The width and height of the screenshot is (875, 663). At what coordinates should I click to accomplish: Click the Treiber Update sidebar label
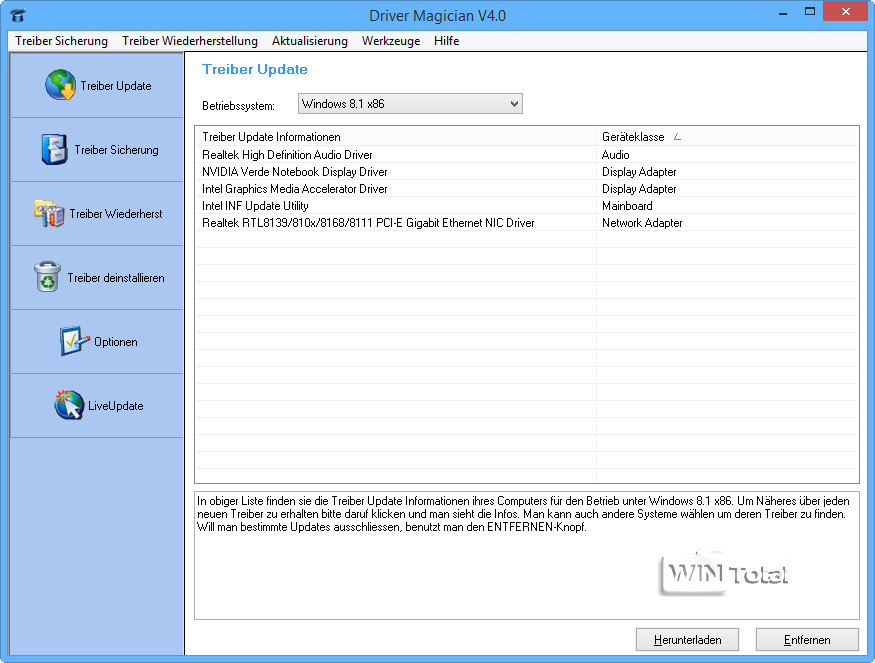coord(116,85)
